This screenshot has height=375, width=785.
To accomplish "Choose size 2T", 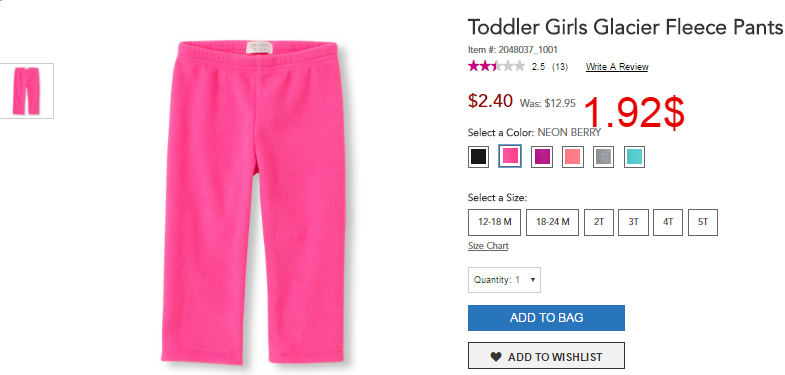I will [599, 222].
